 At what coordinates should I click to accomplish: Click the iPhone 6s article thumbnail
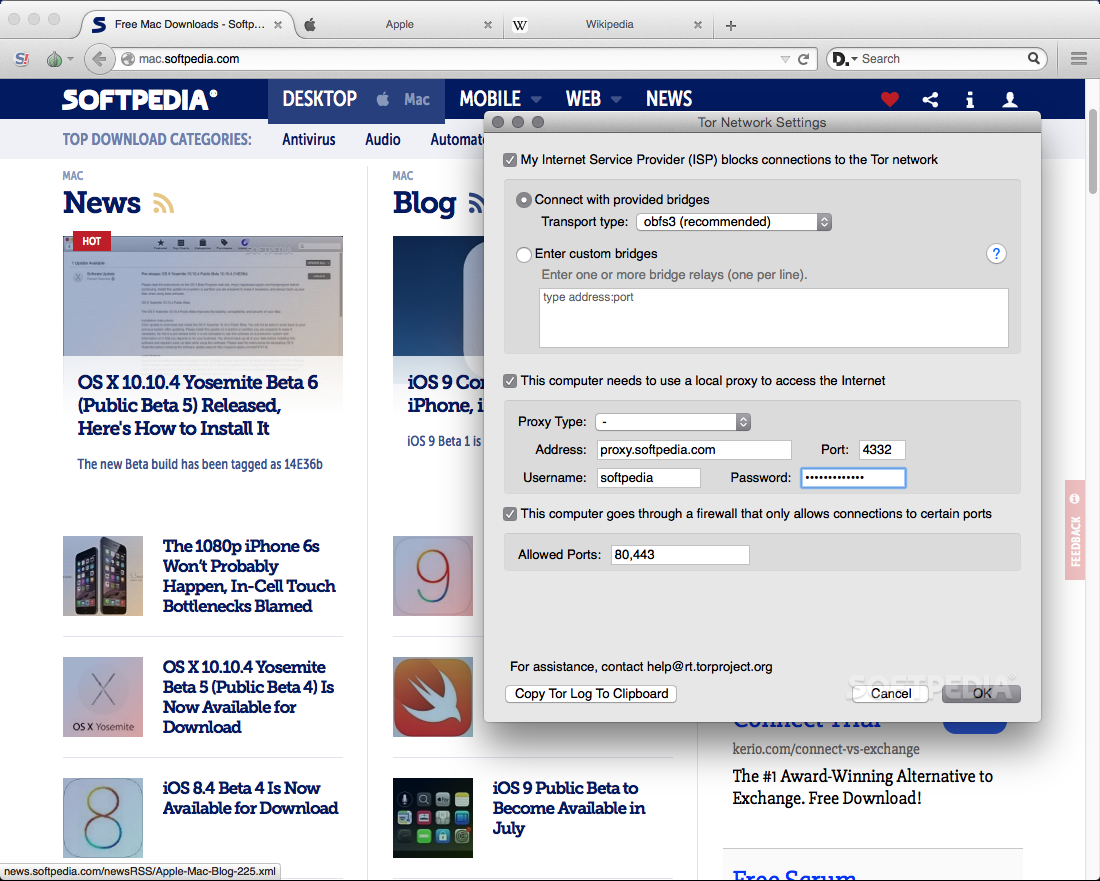(103, 576)
